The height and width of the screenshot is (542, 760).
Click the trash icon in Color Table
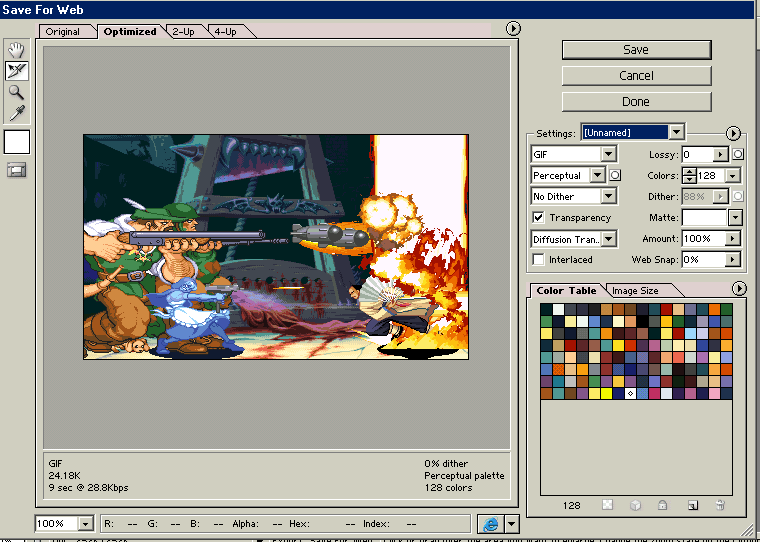point(720,506)
